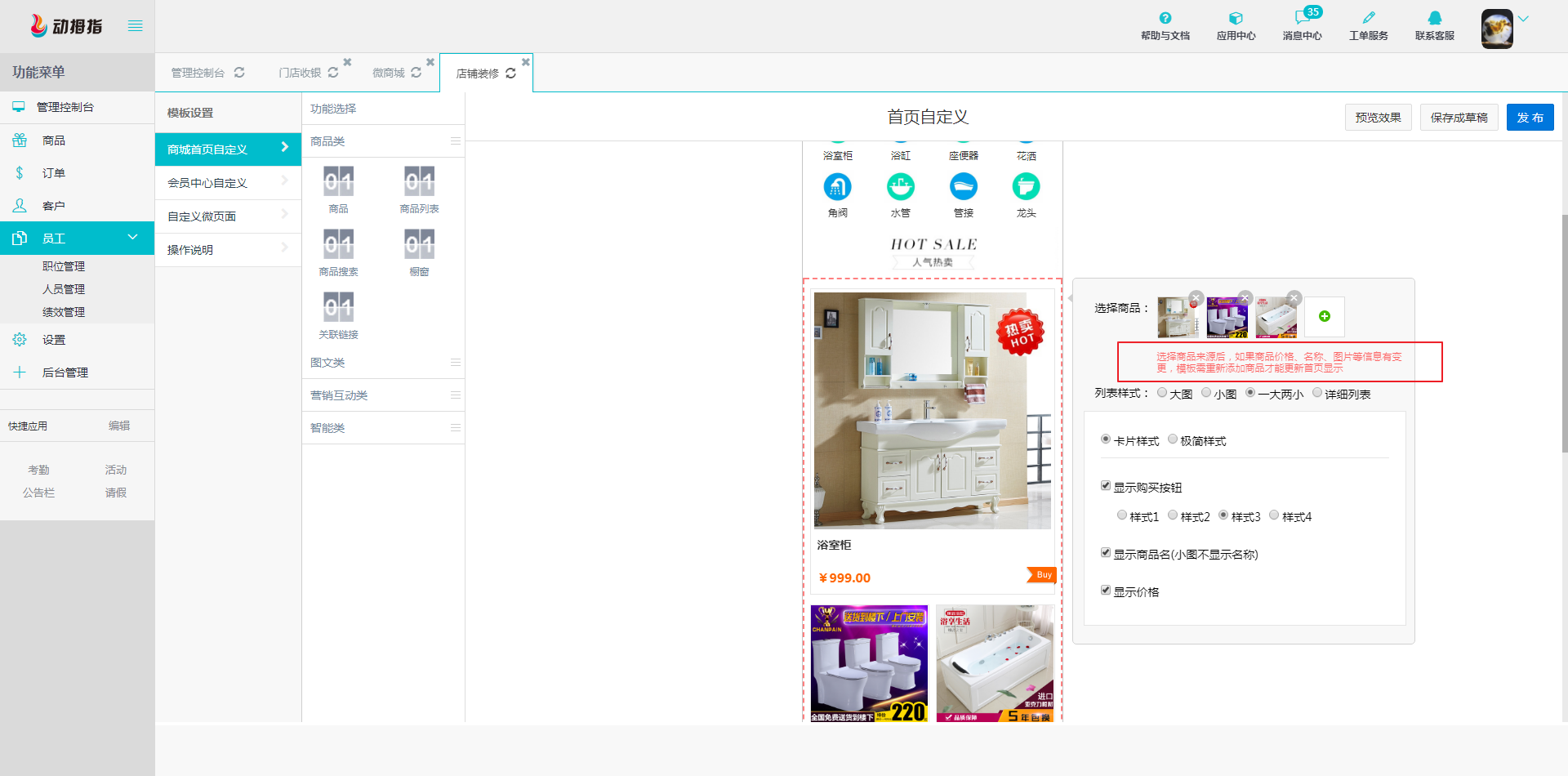This screenshot has height=776, width=1568.
Task: Close the 店铺装修 tab
Action: [526, 62]
